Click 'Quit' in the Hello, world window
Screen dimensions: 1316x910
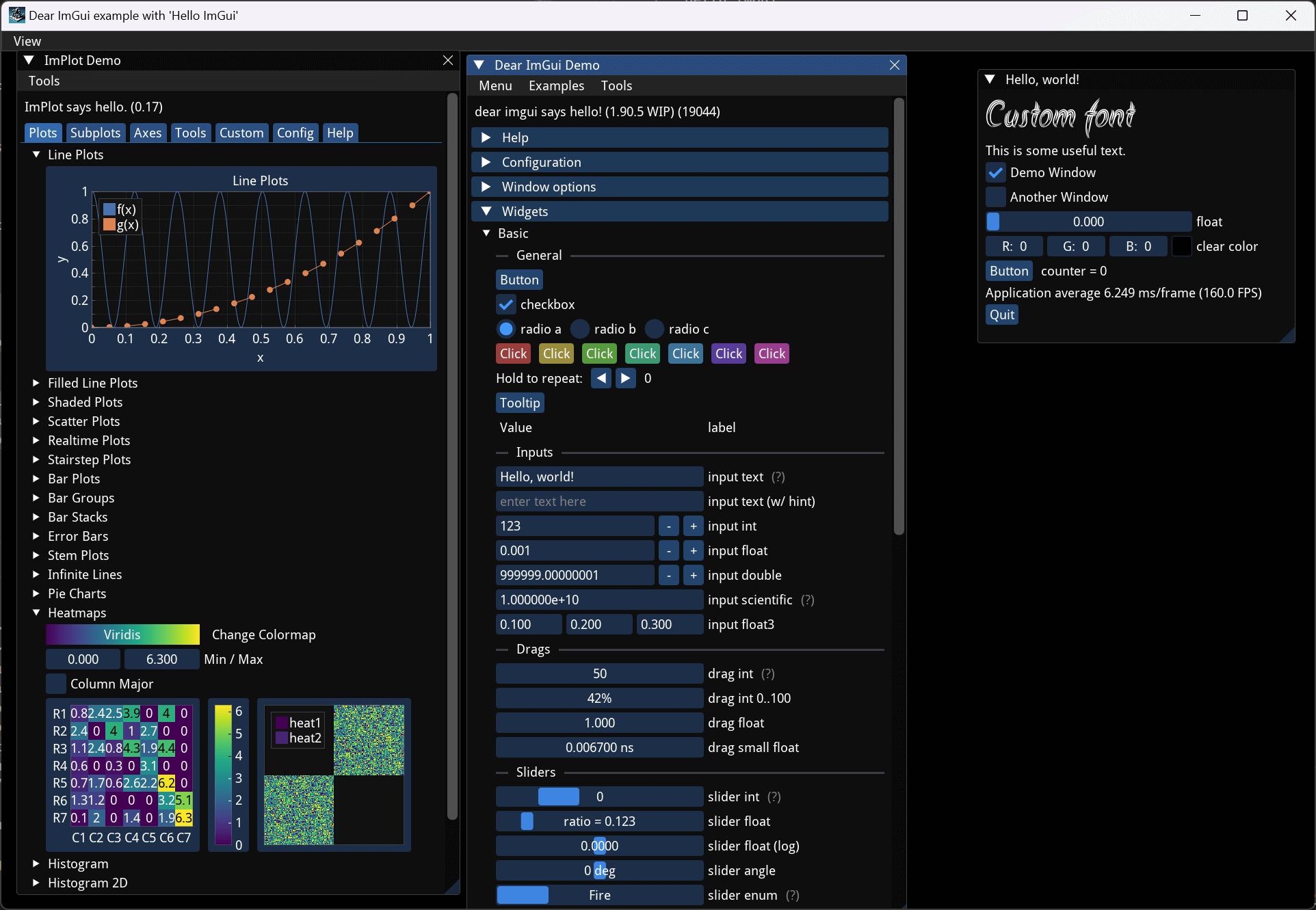[x=1001, y=315]
